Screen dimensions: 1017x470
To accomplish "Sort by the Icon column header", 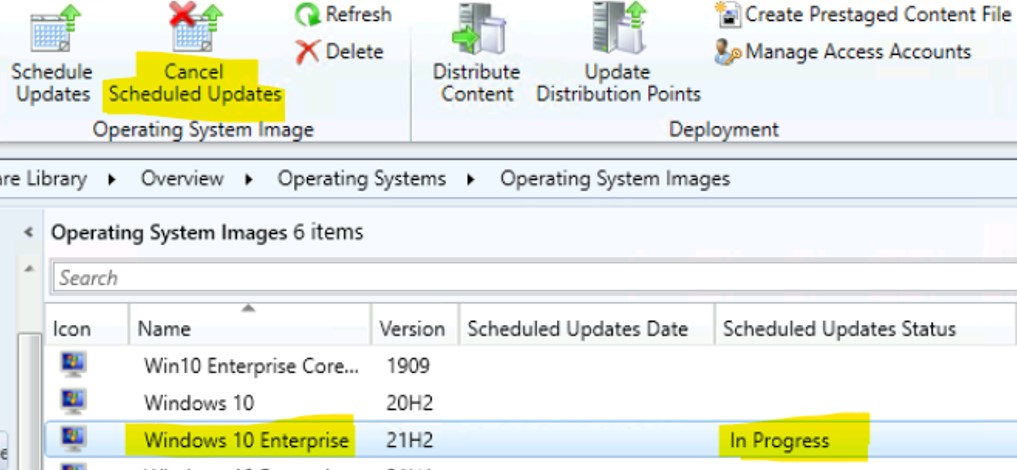I will click(87, 329).
